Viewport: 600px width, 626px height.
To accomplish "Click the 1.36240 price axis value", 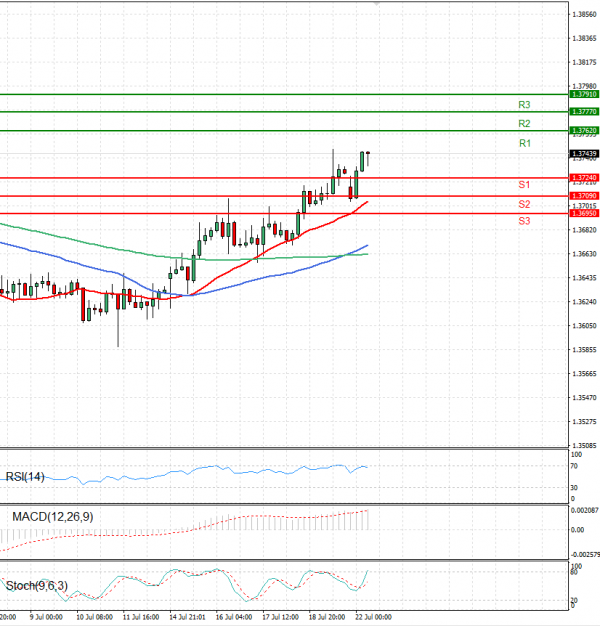I will (584, 302).
